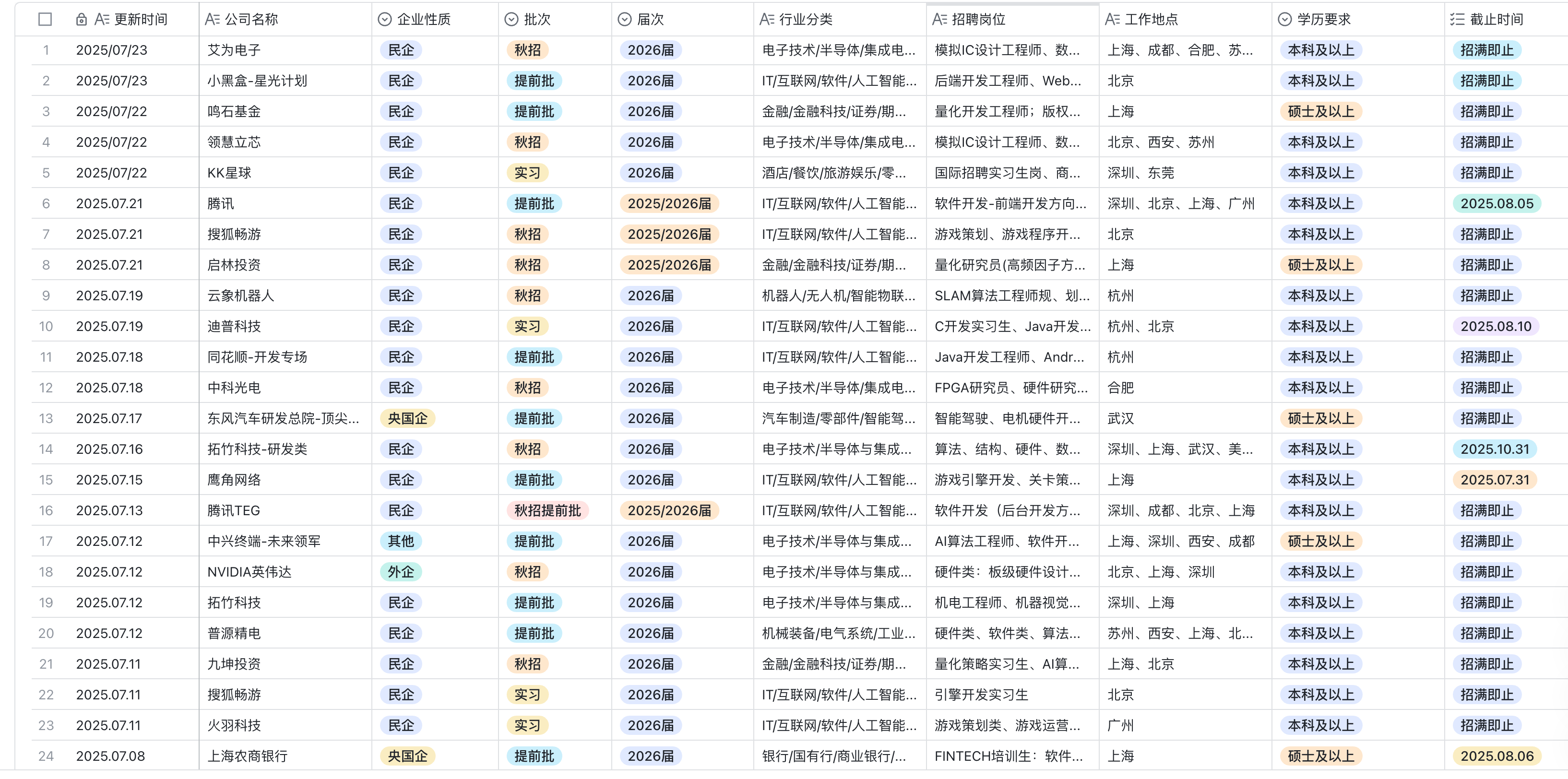Select the 秋招提前批 tag for 腾讯TEG
The height and width of the screenshot is (779, 1568).
click(548, 510)
